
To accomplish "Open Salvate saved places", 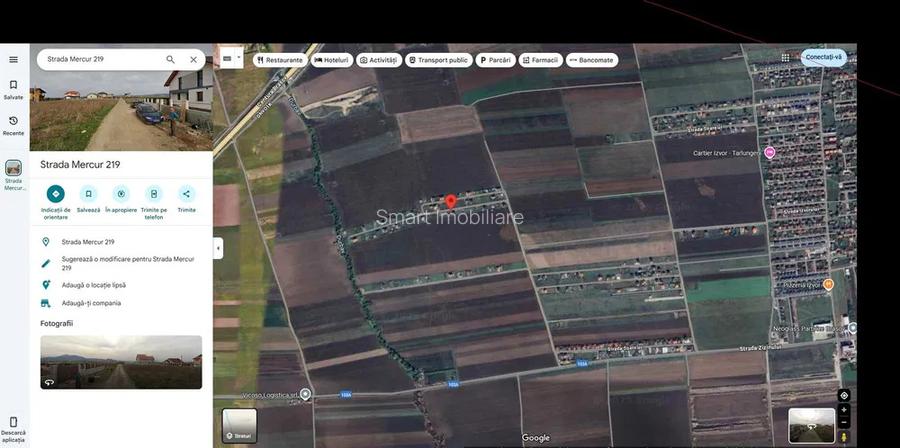I will click(13, 89).
